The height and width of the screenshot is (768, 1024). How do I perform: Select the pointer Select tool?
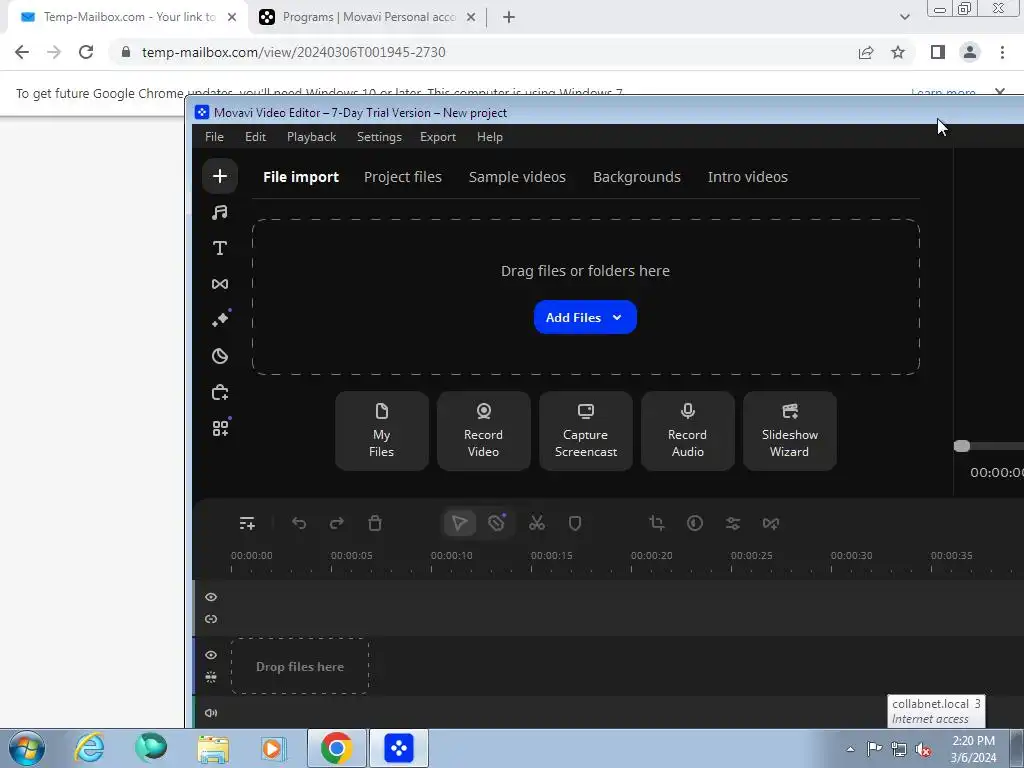[460, 523]
